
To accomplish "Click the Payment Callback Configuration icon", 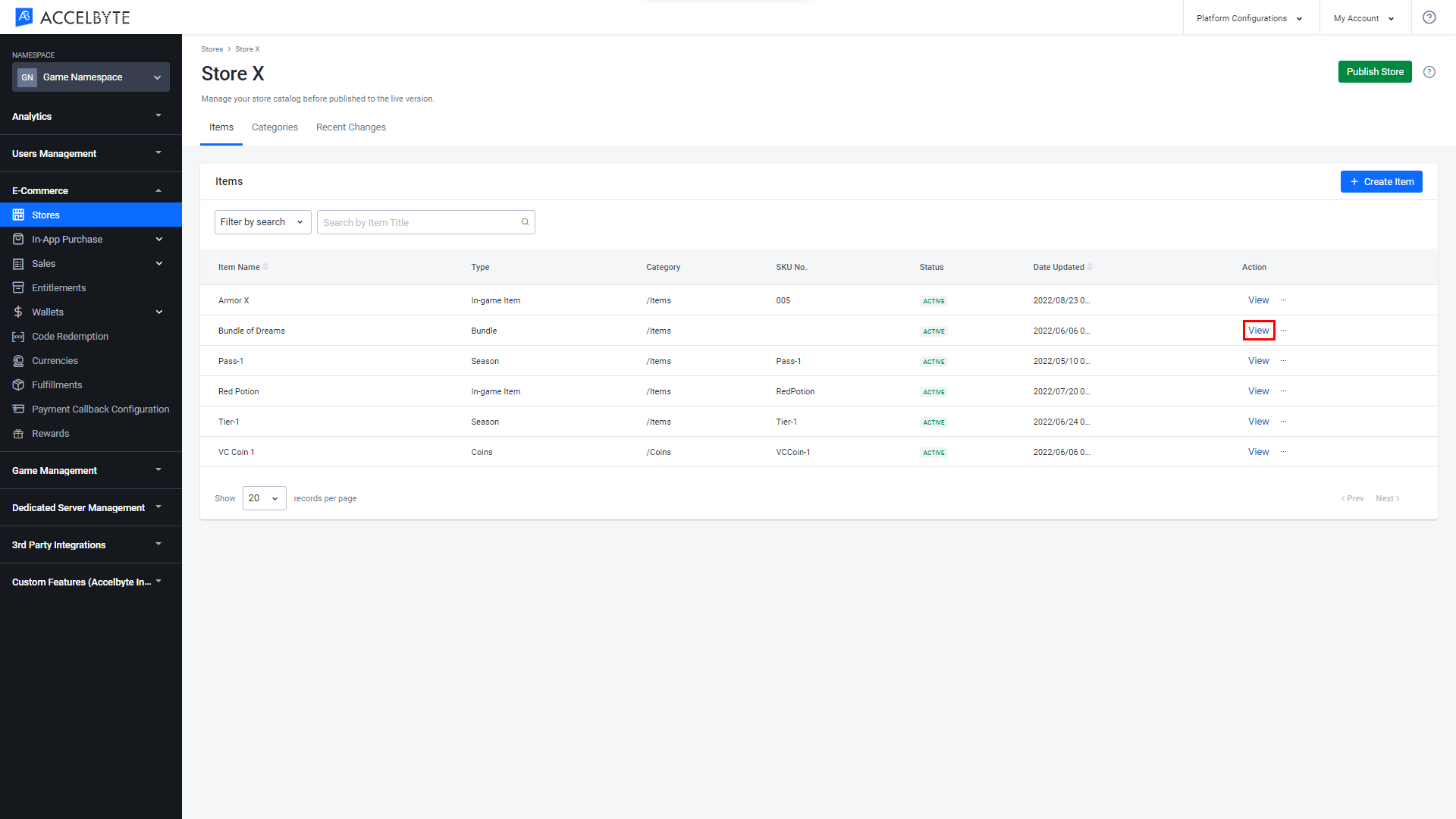I will pos(18,409).
